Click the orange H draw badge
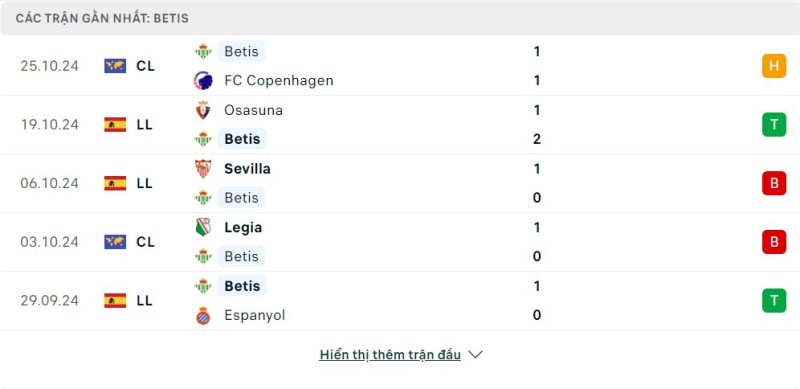Viewport: 800px width, 389px height. tap(774, 66)
